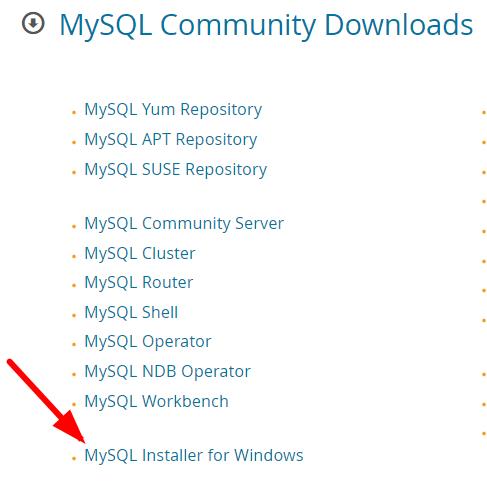Select the MySQL Cluster link
The height and width of the screenshot is (497, 487).
pos(140,253)
